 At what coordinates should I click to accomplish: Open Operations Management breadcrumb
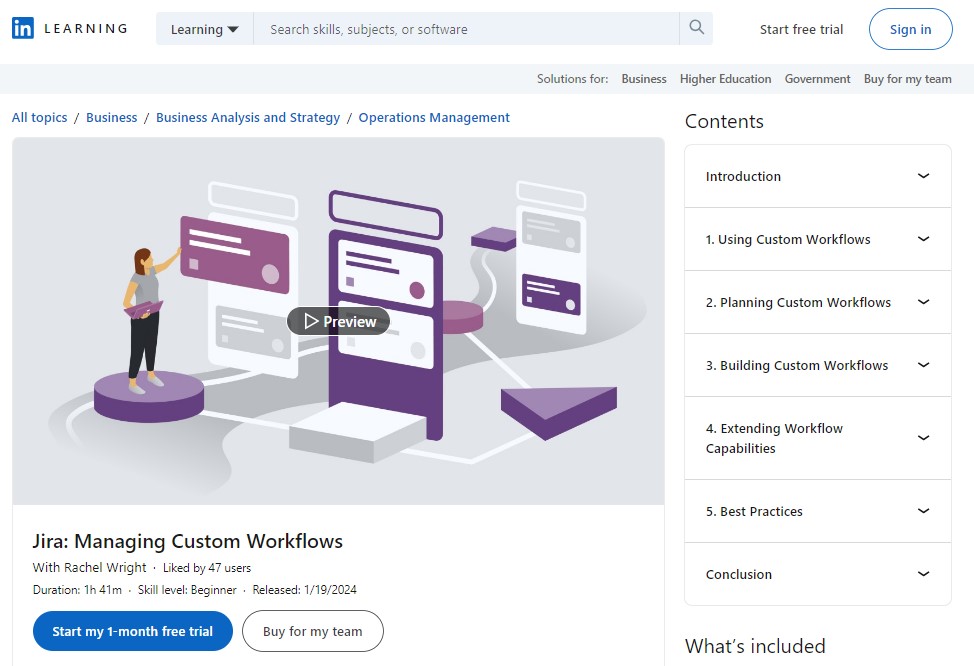point(434,117)
